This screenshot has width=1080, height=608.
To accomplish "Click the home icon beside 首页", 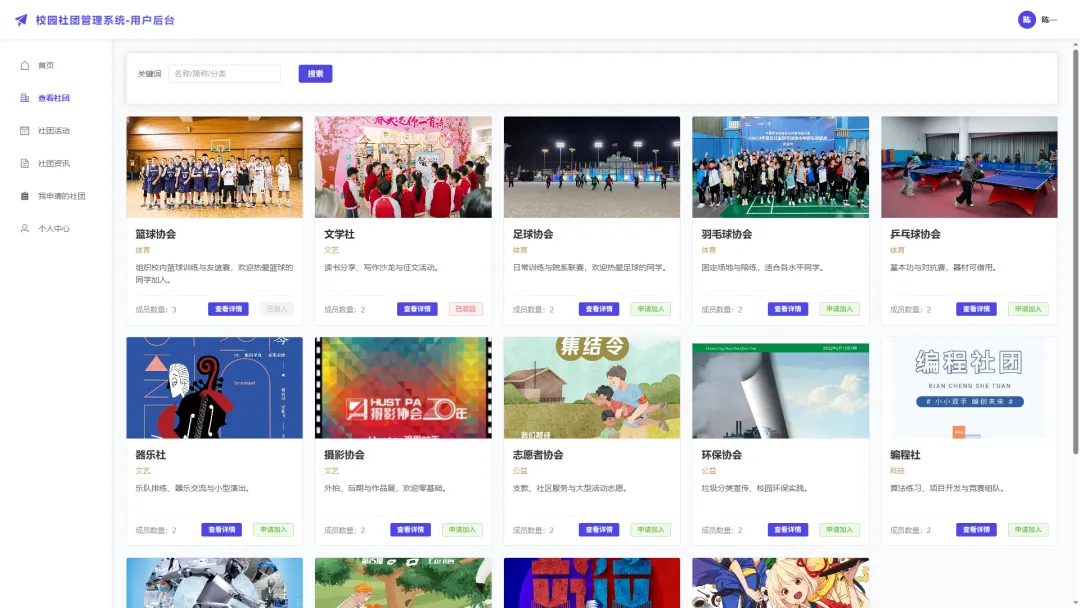I will [25, 65].
